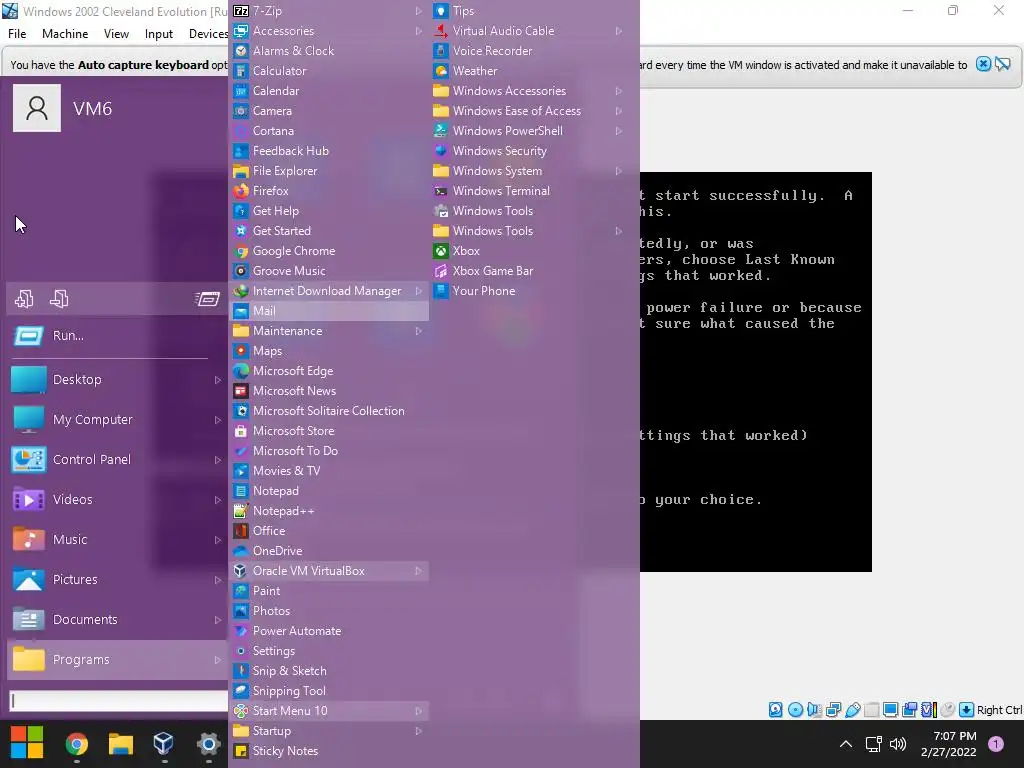Image resolution: width=1024 pixels, height=768 pixels.
Task: Open the VirtualBox View menu
Action: pyautogui.click(x=116, y=34)
